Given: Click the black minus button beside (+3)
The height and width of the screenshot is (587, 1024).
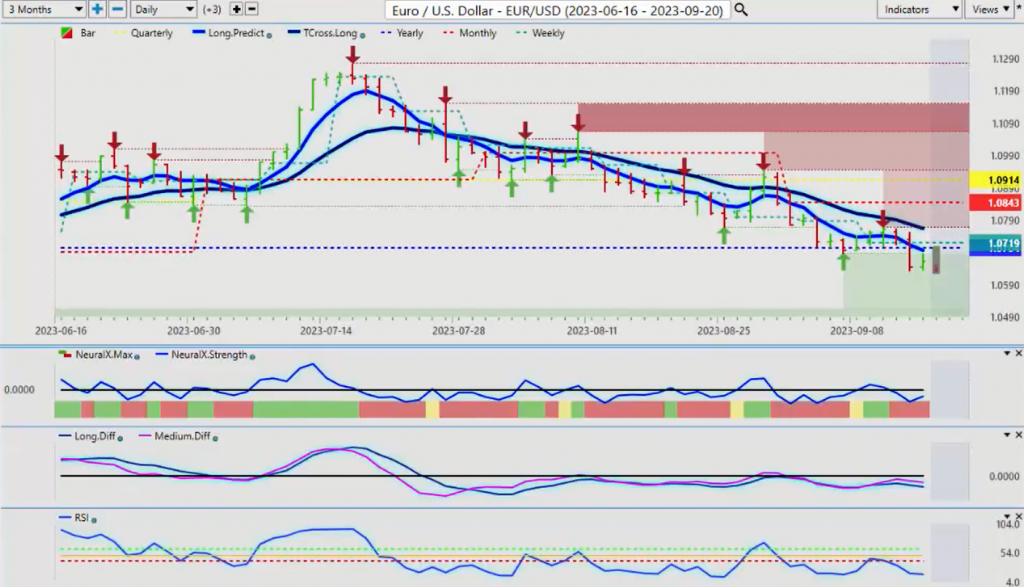Looking at the screenshot, I should pos(251,9).
